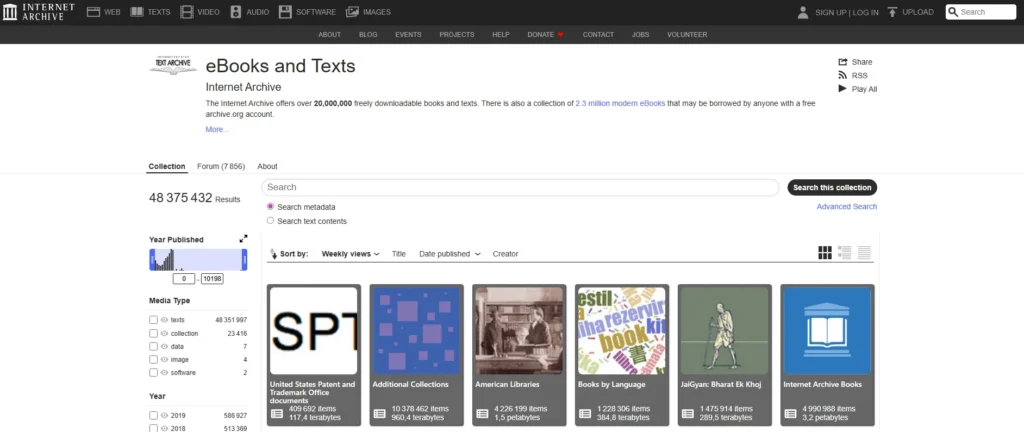
Task: Expand the Year Published histogram icon
Action: click(x=244, y=239)
